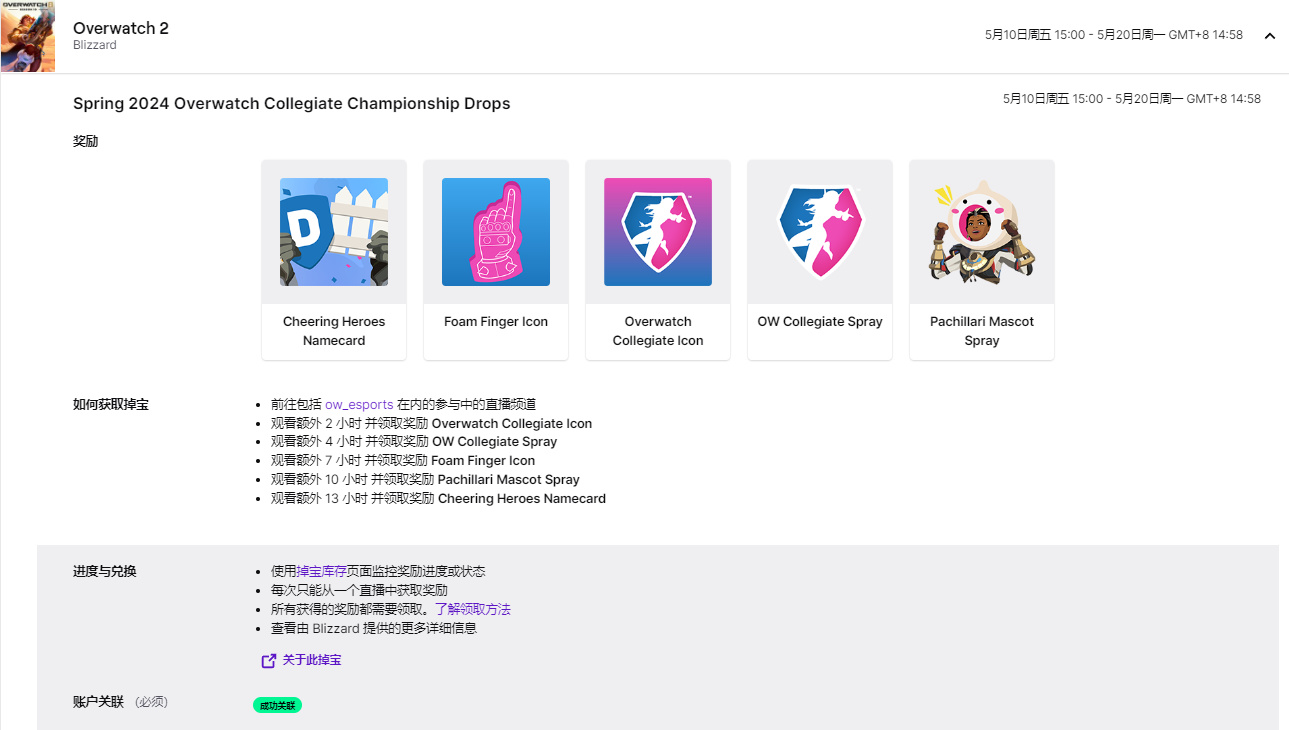
Task: Click the Overwatch 2 game title
Action: coord(121,28)
